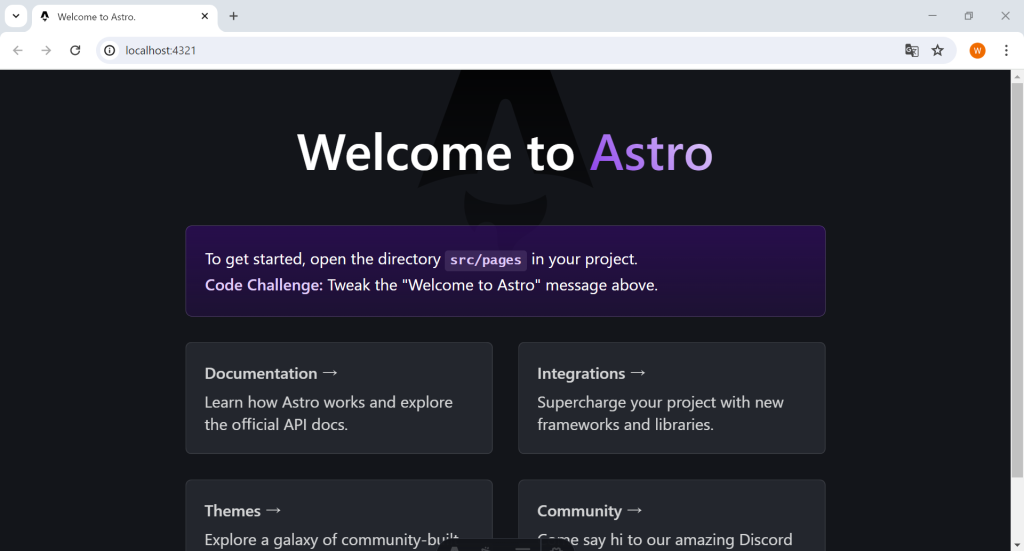Open the Documentation card link
The height and width of the screenshot is (551, 1024).
click(339, 398)
